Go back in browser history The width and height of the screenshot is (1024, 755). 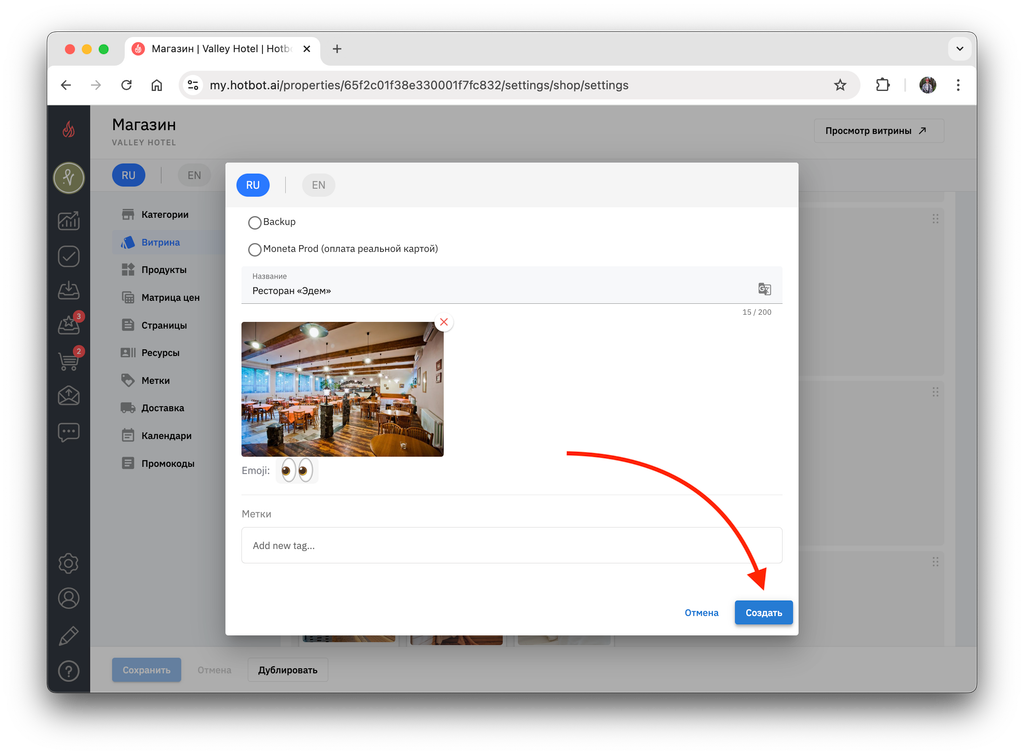point(66,85)
